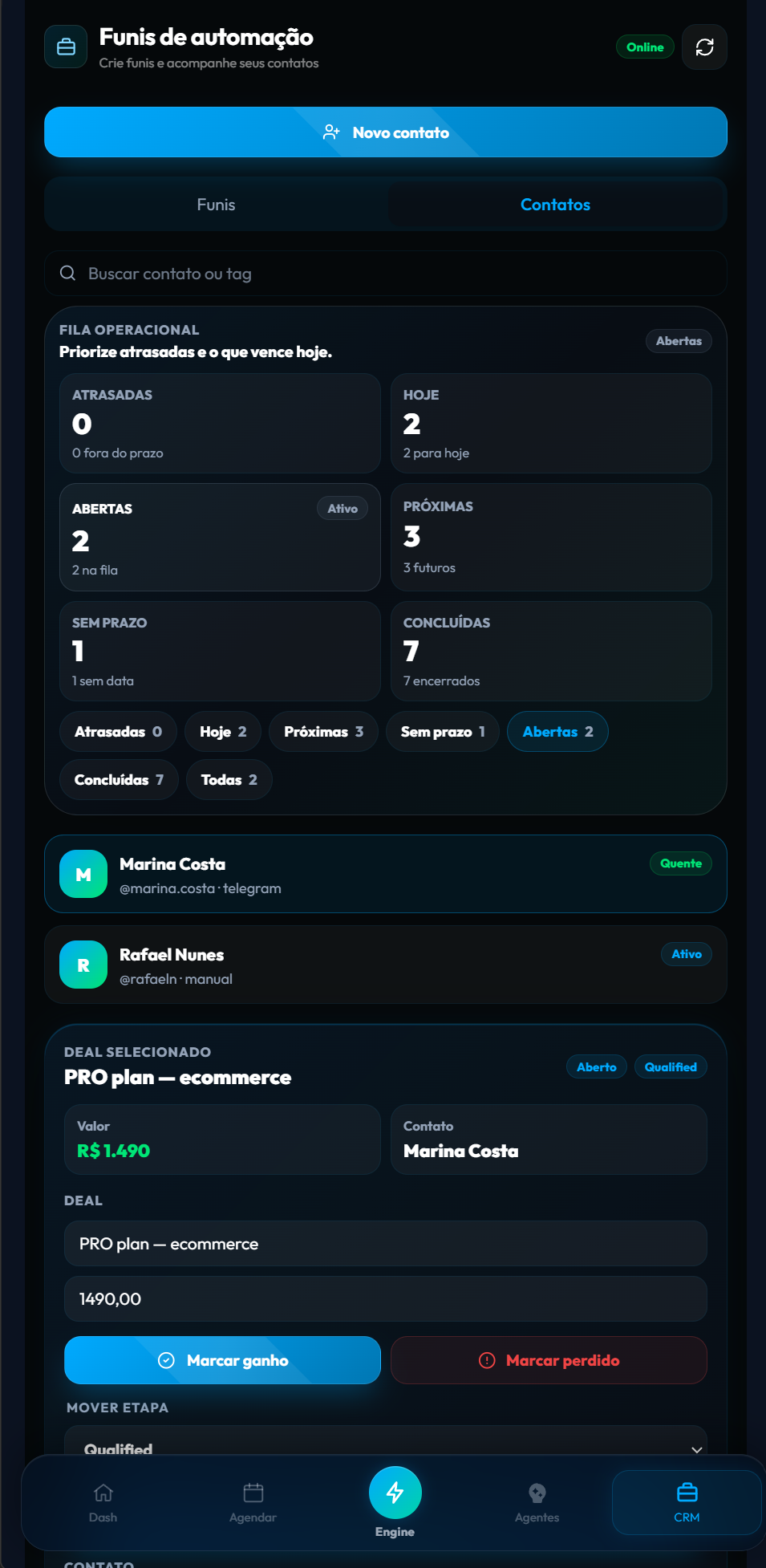The width and height of the screenshot is (766, 1568).
Task: Filter by Todas 2 chip
Action: 229,780
